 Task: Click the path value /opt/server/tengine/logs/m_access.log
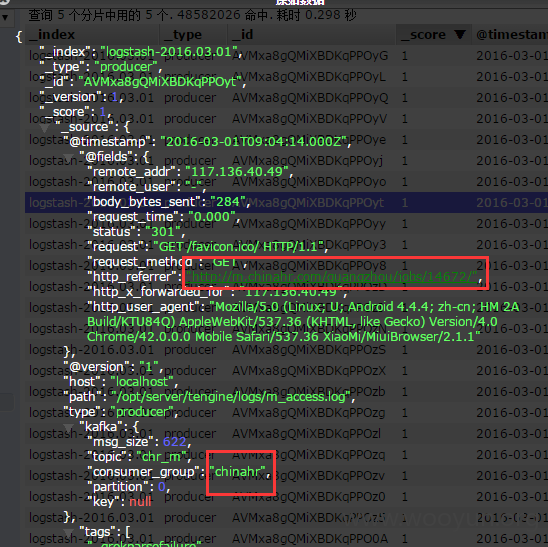pos(231,397)
